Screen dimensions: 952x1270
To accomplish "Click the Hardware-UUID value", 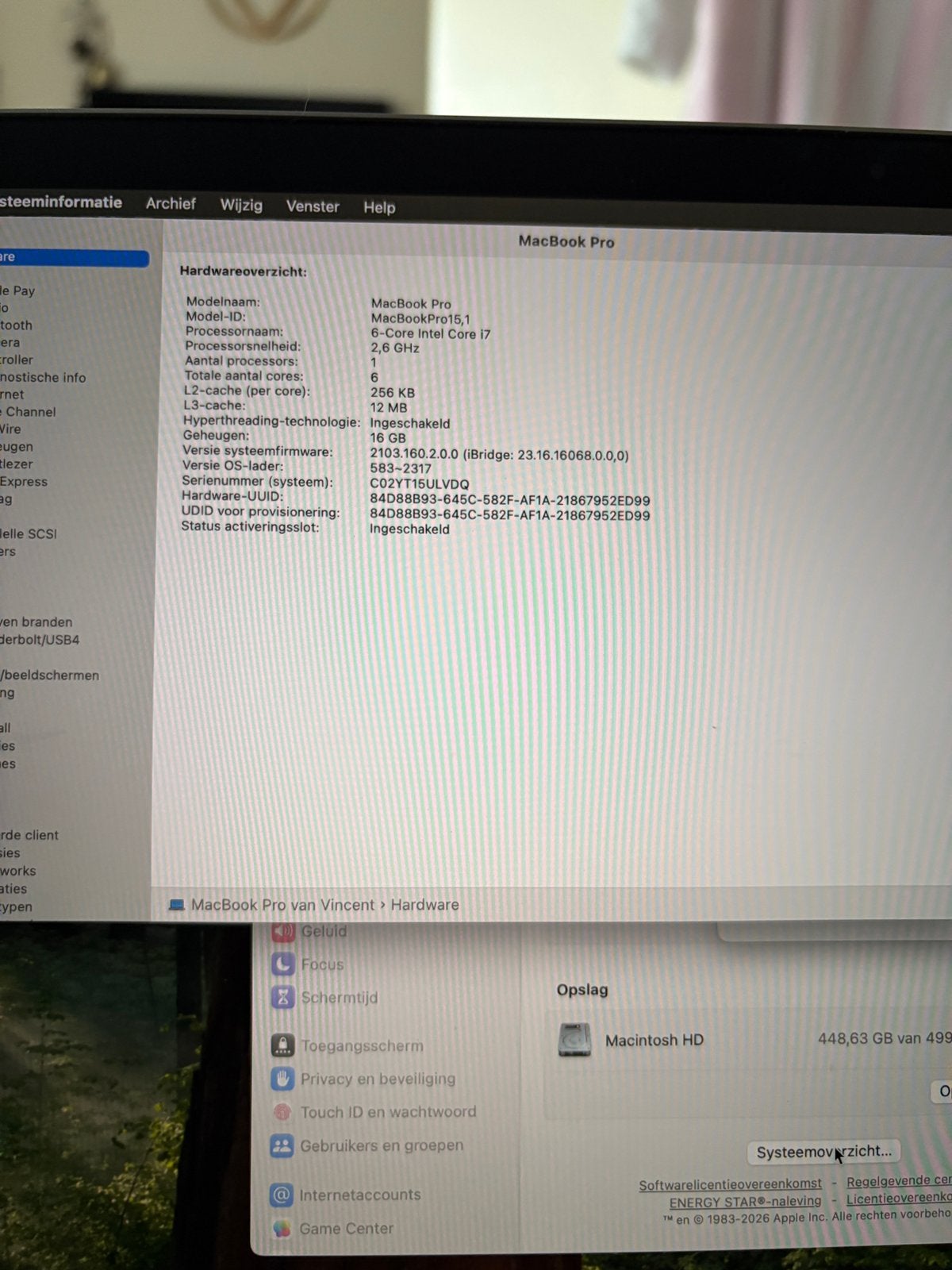I will pos(510,501).
